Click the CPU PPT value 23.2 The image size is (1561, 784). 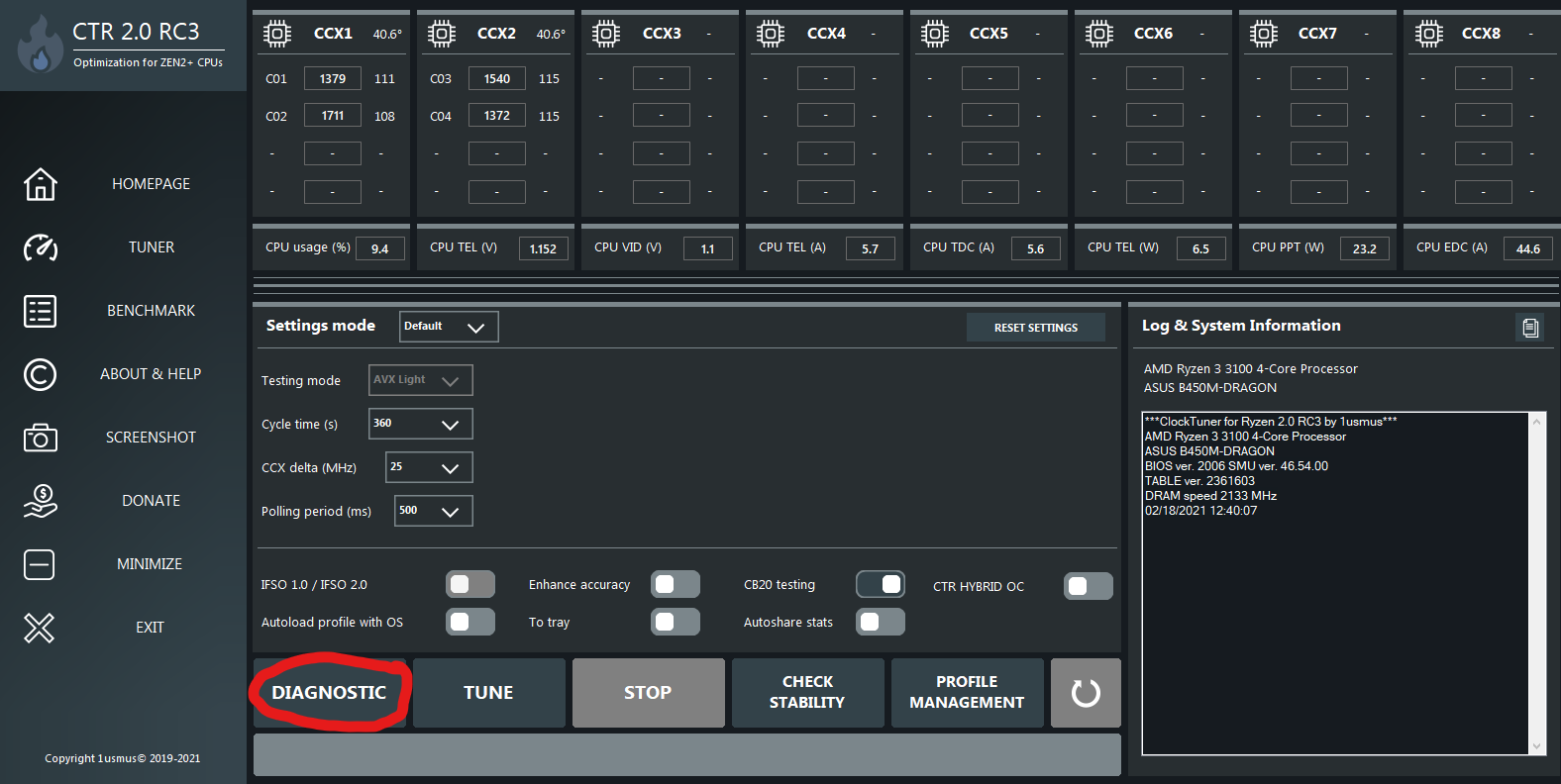click(x=1365, y=248)
